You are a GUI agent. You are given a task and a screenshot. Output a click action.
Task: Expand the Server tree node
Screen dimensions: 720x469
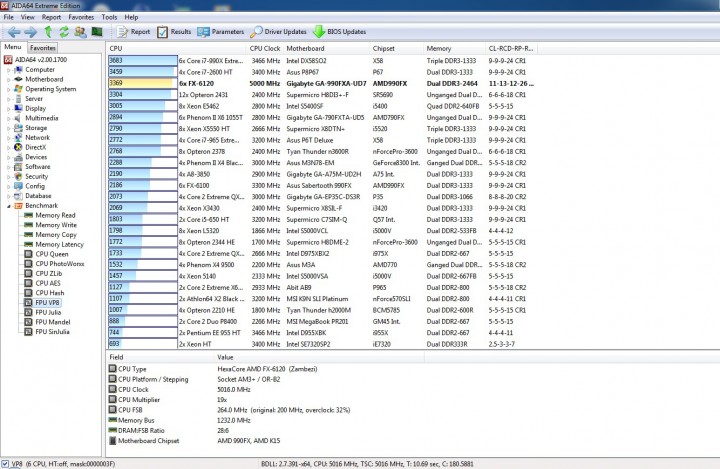(x=8, y=99)
